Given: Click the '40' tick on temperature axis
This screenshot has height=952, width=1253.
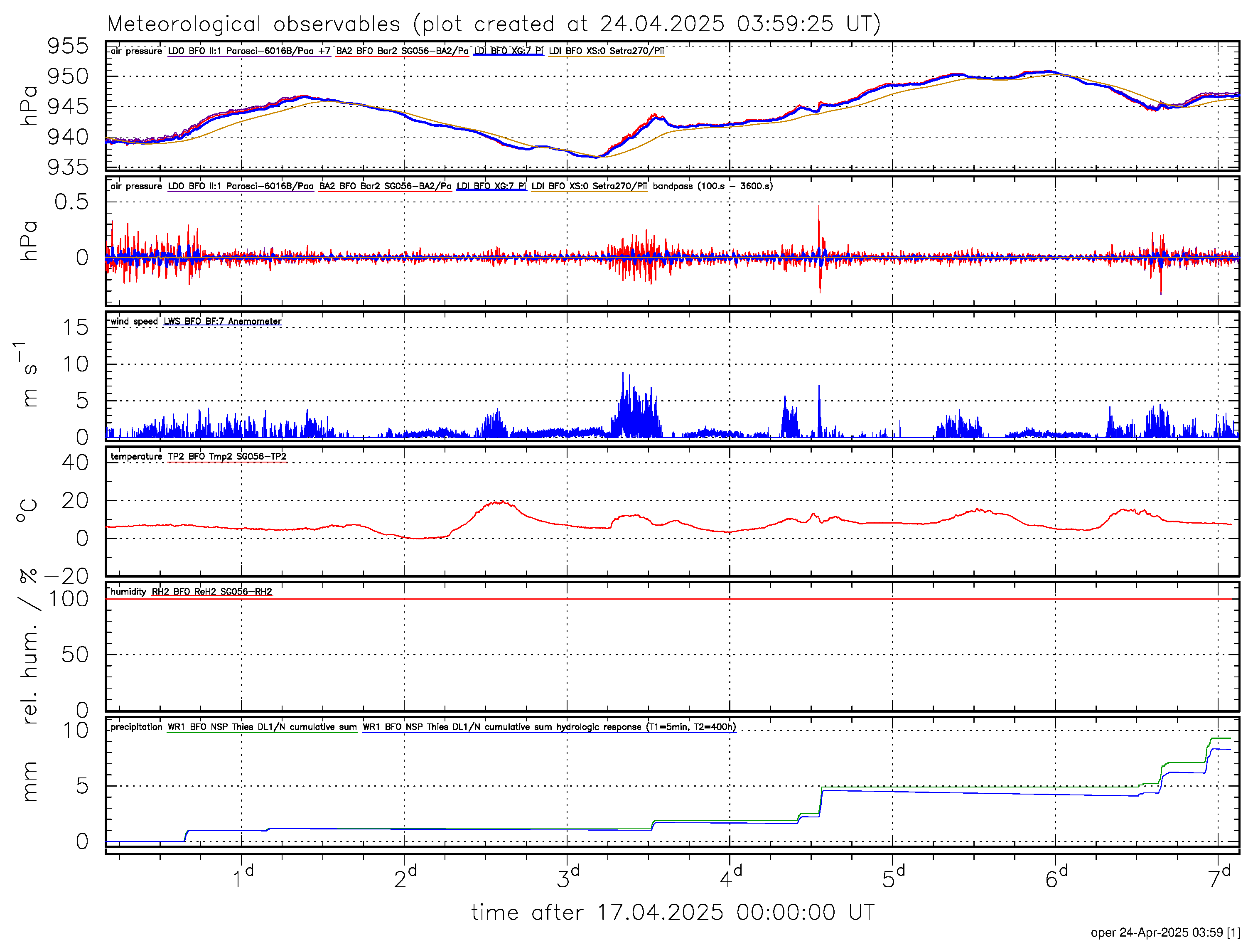Looking at the screenshot, I should [75, 462].
